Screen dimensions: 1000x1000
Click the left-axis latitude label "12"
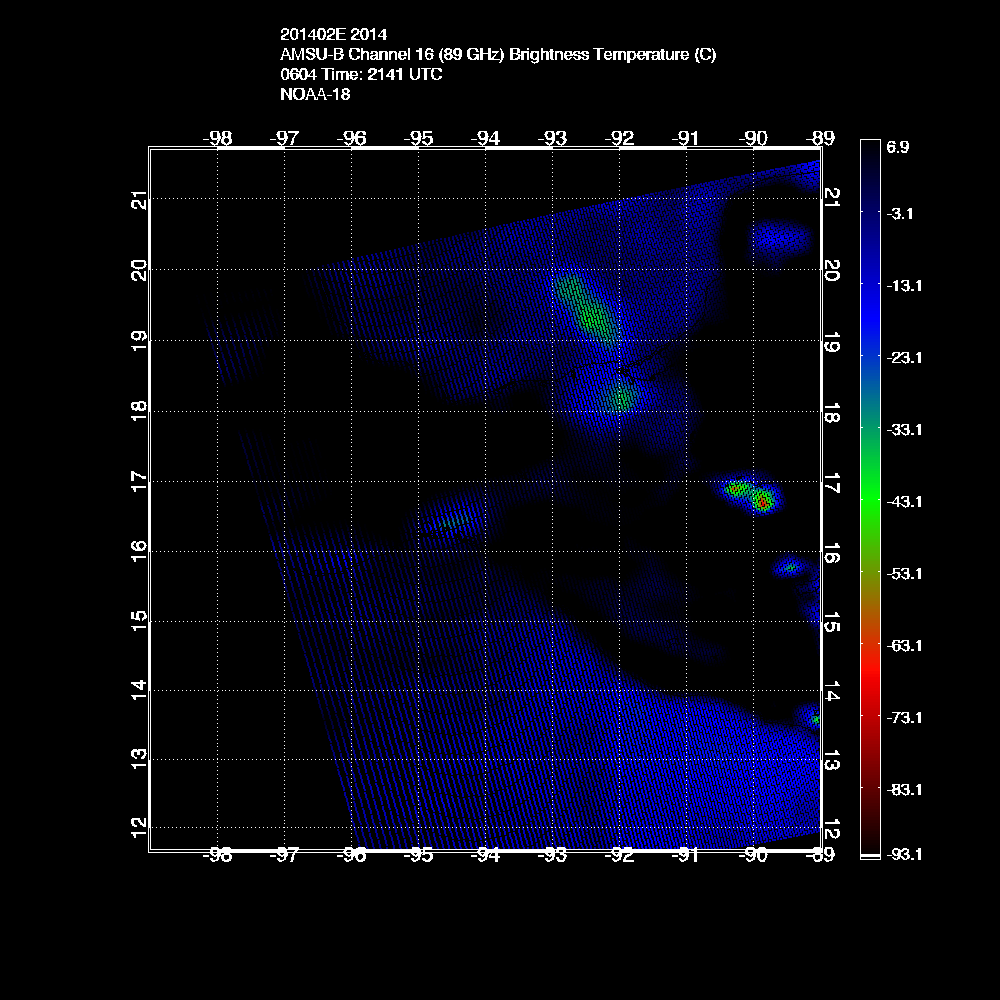coord(139,827)
